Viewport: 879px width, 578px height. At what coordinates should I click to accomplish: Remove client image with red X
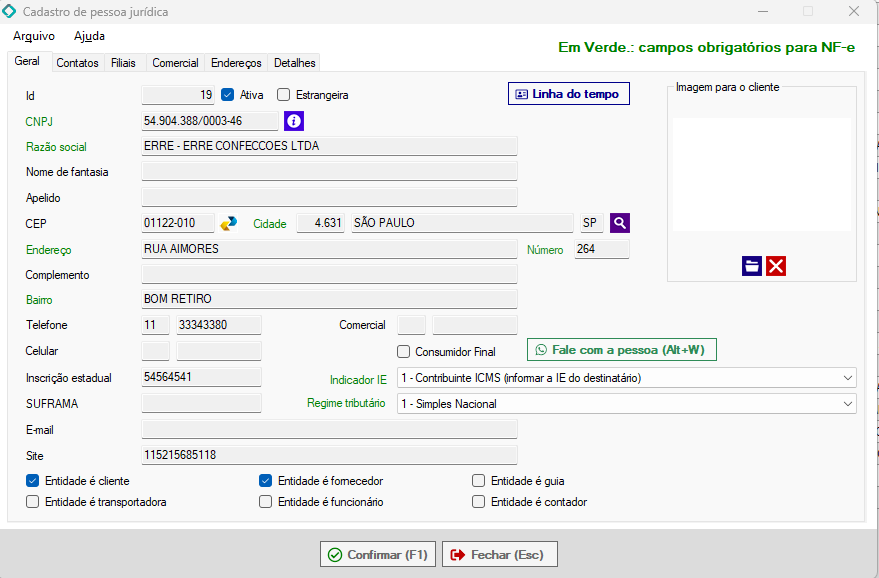click(776, 265)
